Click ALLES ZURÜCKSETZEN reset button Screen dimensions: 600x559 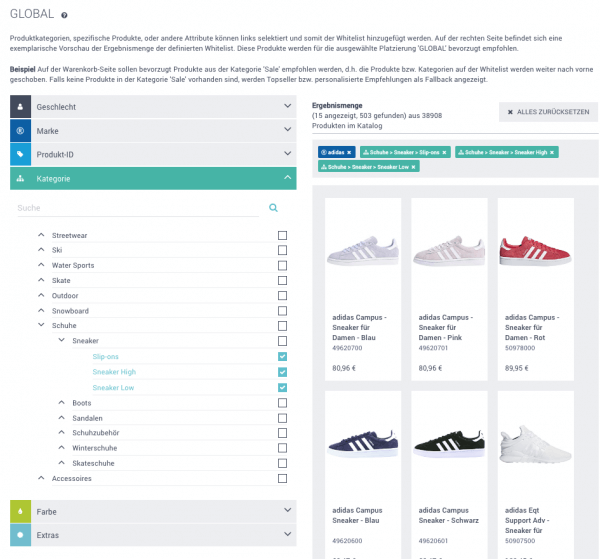pos(548,112)
